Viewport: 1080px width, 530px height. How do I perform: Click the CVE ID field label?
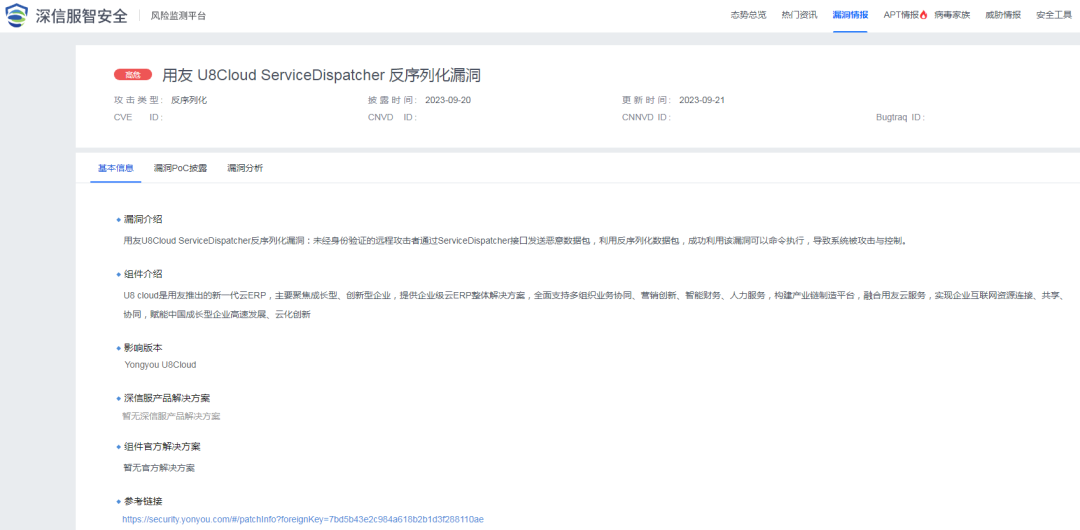[138, 117]
